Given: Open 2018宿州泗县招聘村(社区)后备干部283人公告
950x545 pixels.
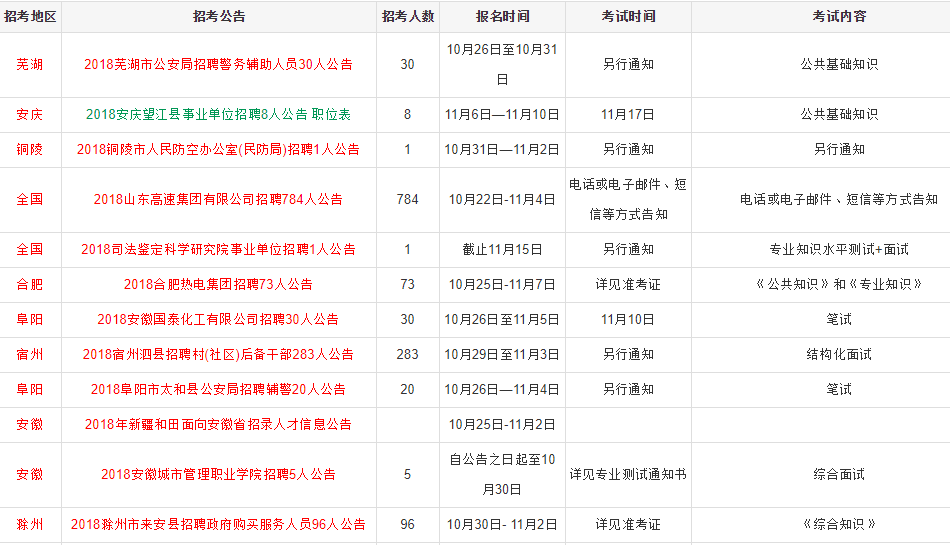Looking at the screenshot, I should [x=218, y=354].
